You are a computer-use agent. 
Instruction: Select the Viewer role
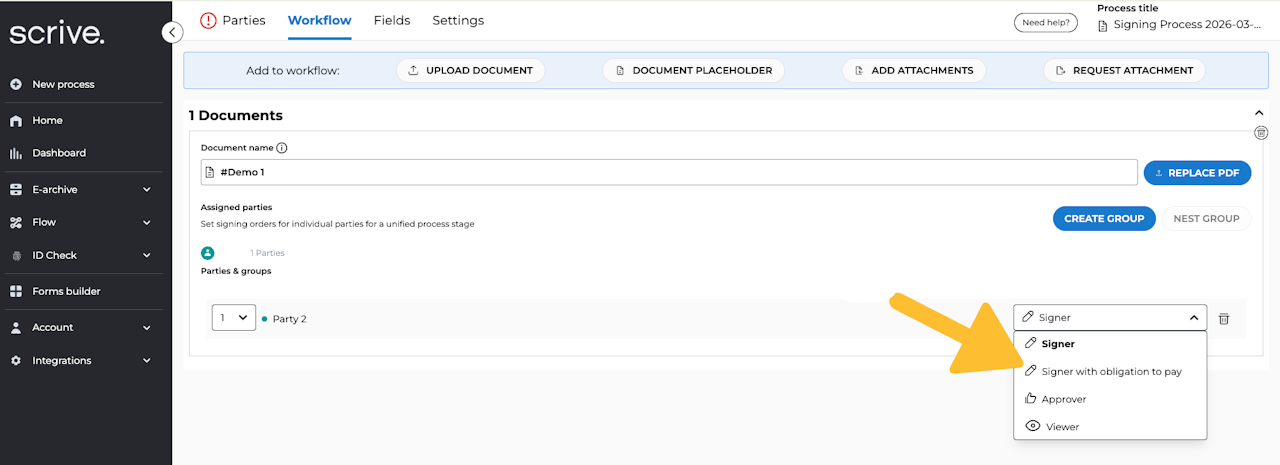pos(1110,426)
